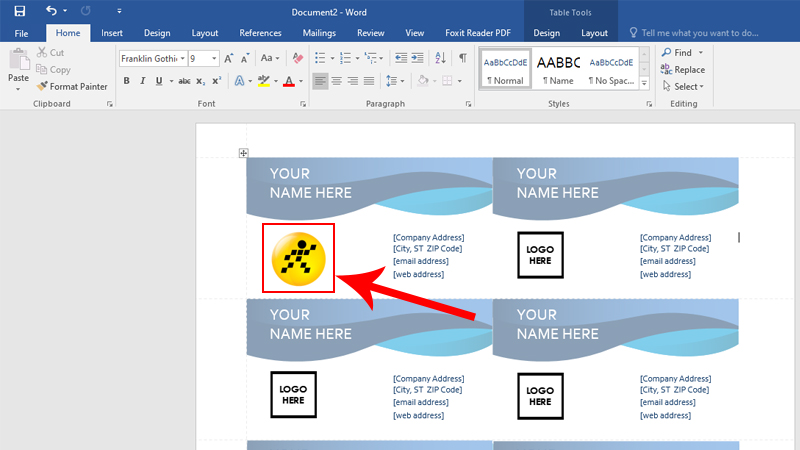800x450 pixels.
Task: Click the Clear All Formatting eraser icon
Action: click(x=296, y=58)
